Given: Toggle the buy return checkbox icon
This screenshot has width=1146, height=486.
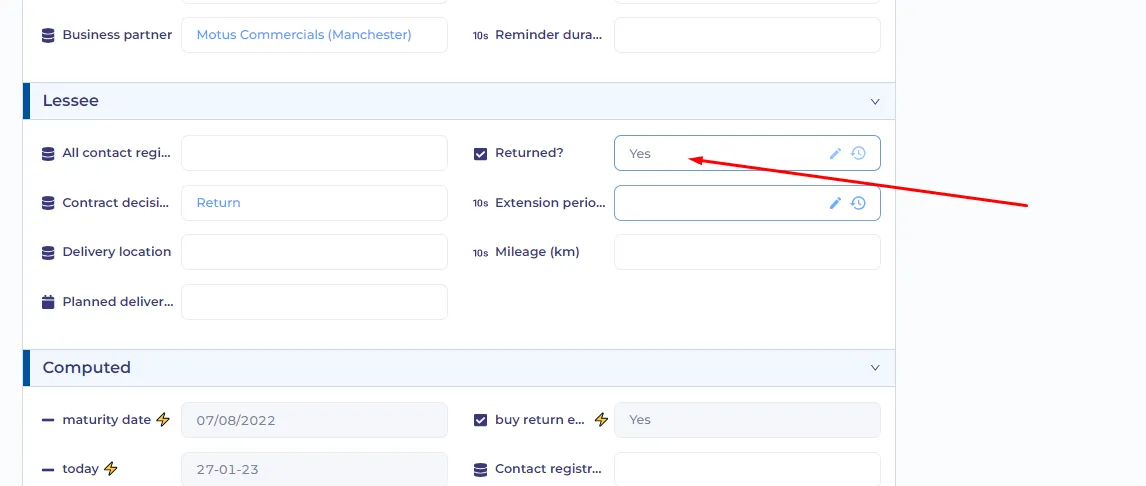Looking at the screenshot, I should (480, 420).
